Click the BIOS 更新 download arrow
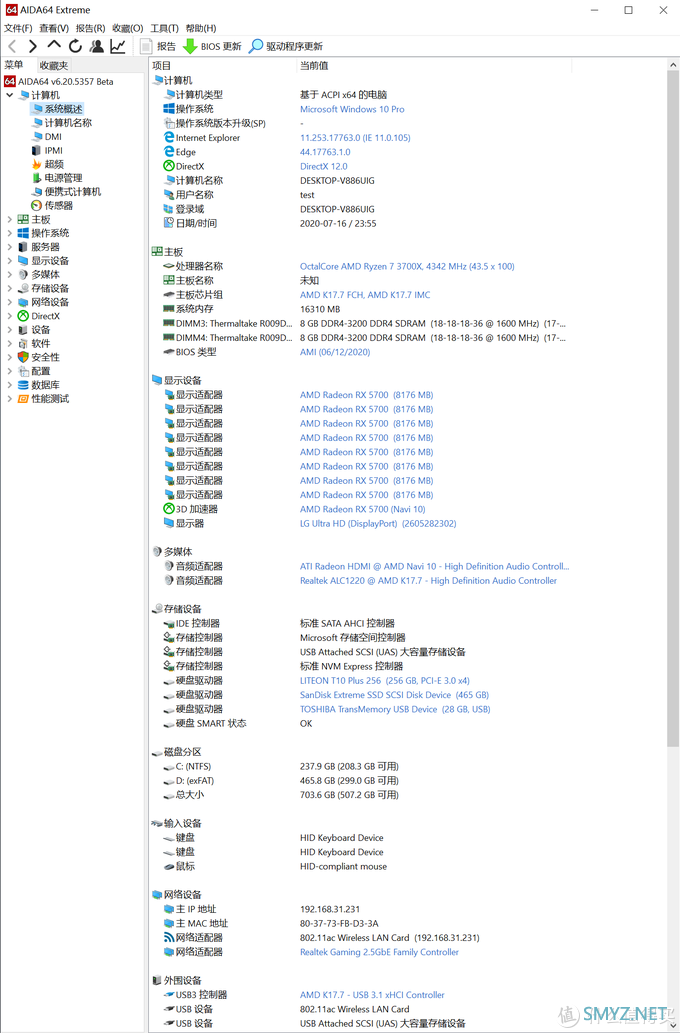This screenshot has width=680, height=1033. [x=190, y=46]
